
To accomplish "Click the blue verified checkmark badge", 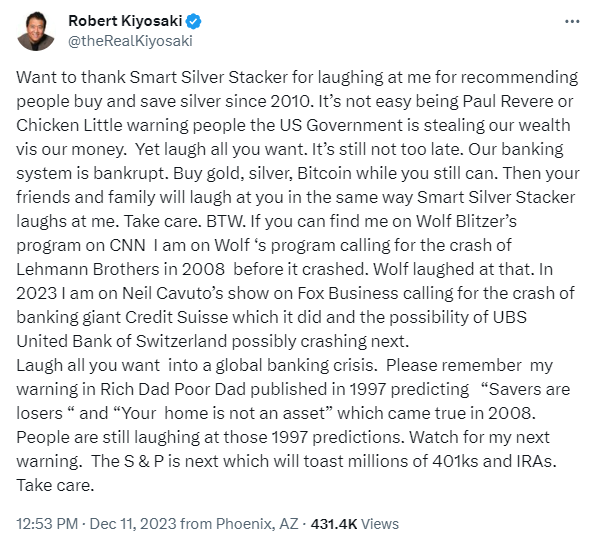I will pyautogui.click(x=193, y=21).
